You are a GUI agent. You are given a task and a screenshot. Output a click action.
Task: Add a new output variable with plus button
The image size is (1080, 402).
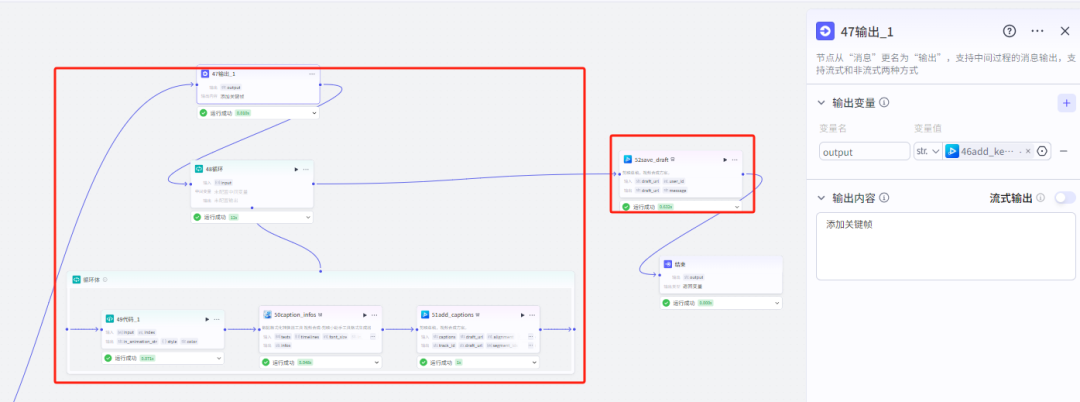(x=1066, y=103)
